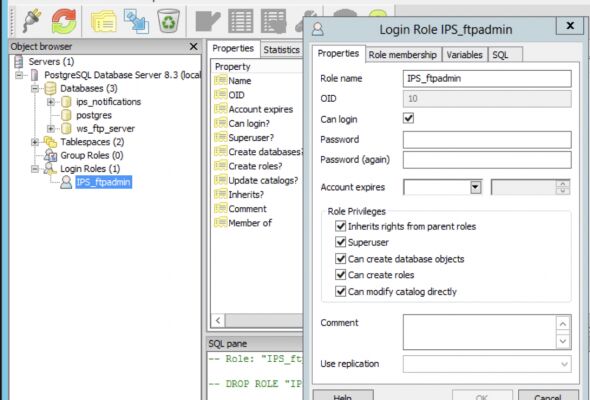Image resolution: width=590 pixels, height=400 pixels.
Task: Open the Use replication dropdown
Action: [564, 364]
